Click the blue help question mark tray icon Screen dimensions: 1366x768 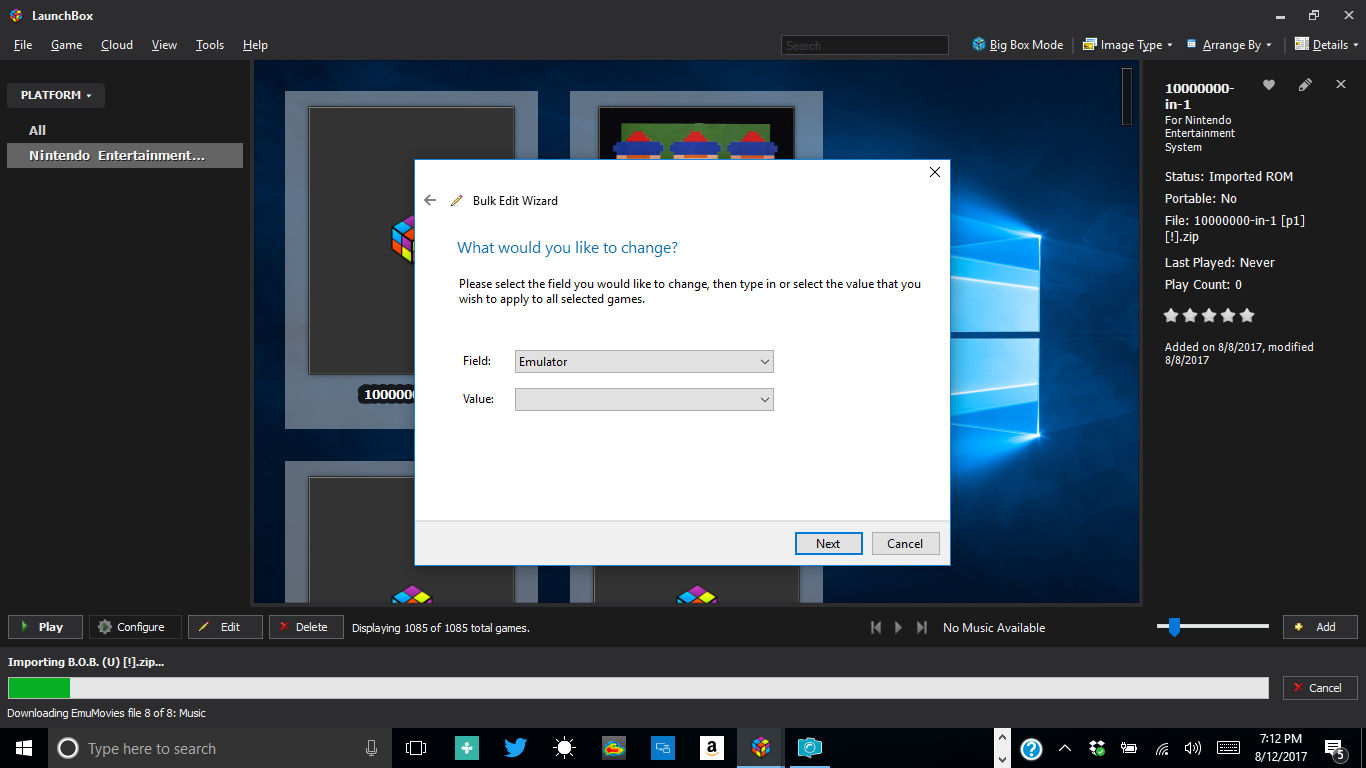(1031, 748)
